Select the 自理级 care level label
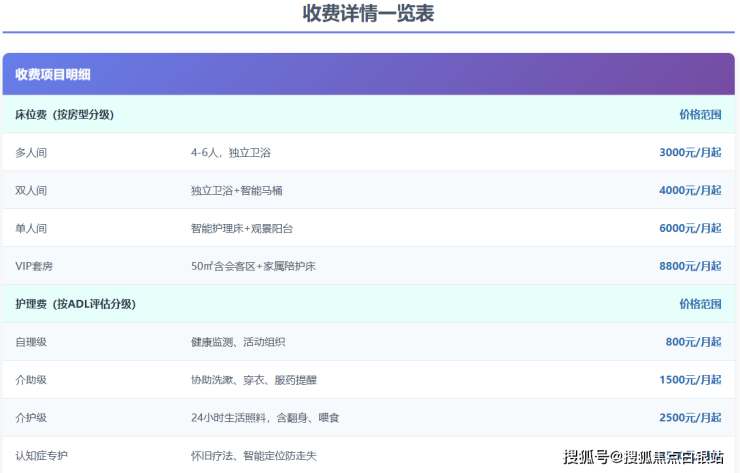740x473 pixels. click(31, 342)
